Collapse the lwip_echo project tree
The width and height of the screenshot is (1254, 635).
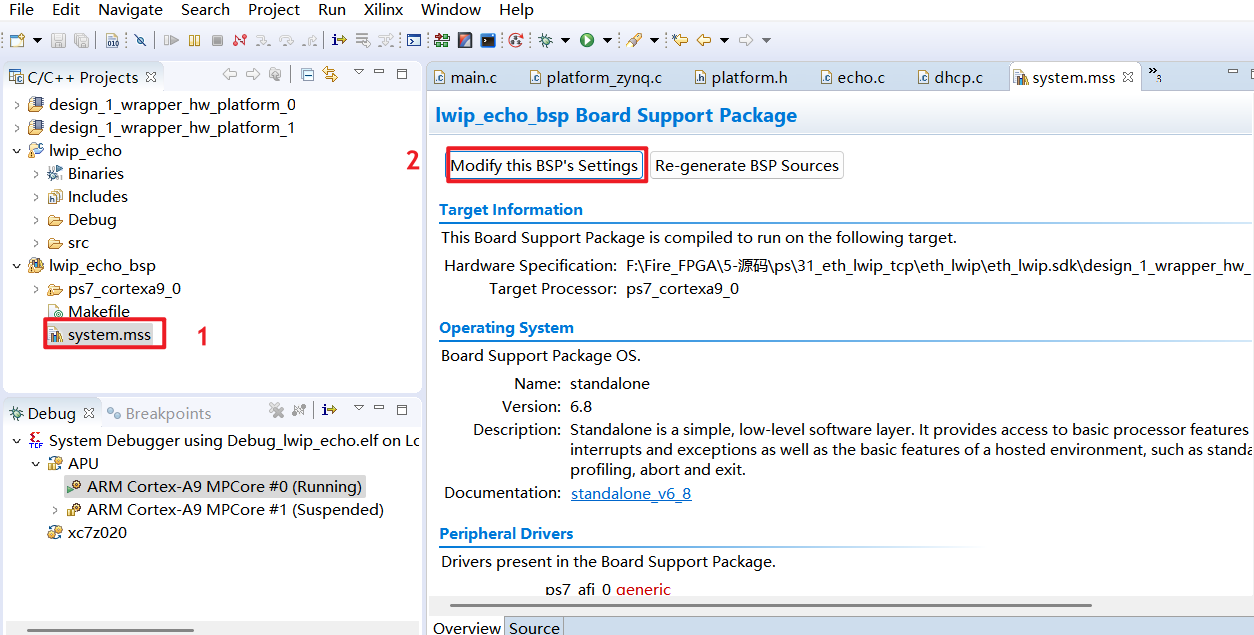pyautogui.click(x=16, y=151)
